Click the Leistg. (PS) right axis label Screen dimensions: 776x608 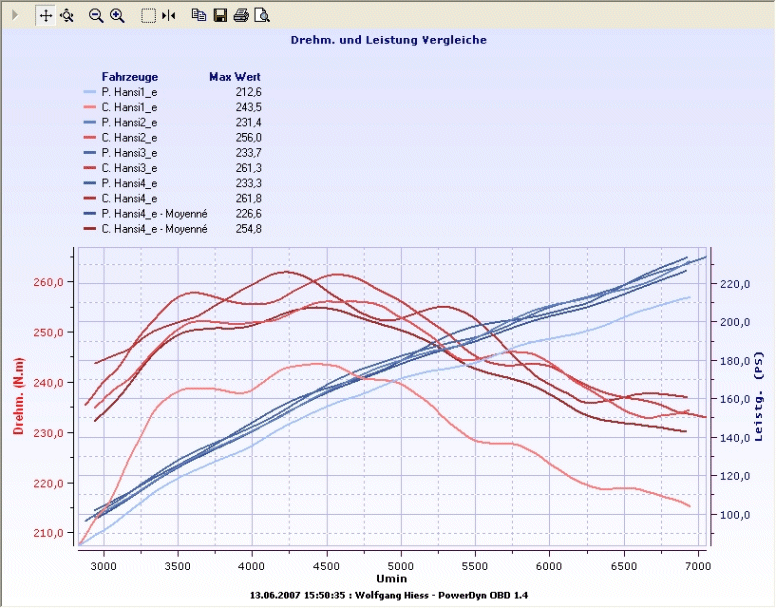tap(759, 395)
